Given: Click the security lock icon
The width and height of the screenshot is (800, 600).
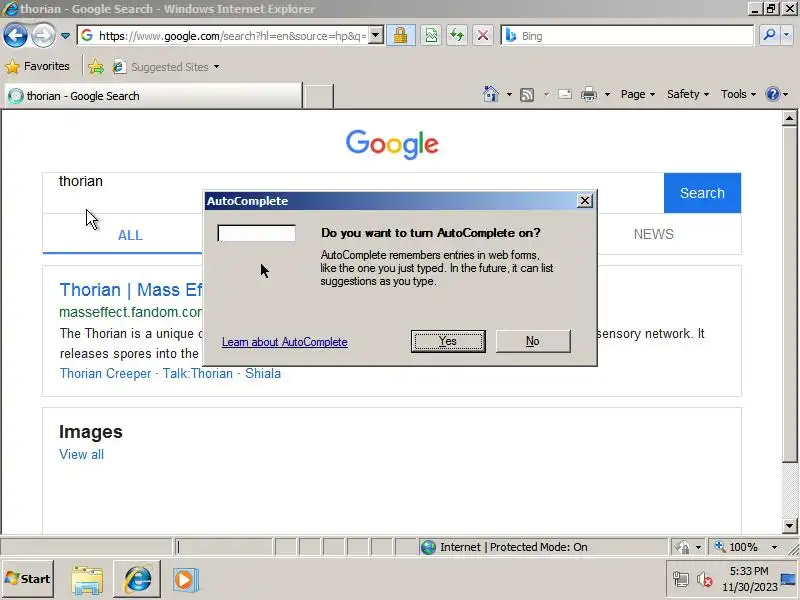Looking at the screenshot, I should coord(401,35).
